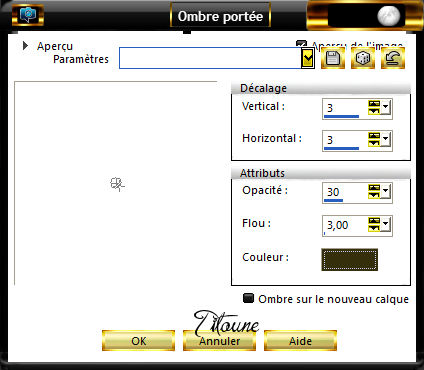Click the navigate preview icon in preview pane
This screenshot has width=424, height=370.
click(117, 184)
